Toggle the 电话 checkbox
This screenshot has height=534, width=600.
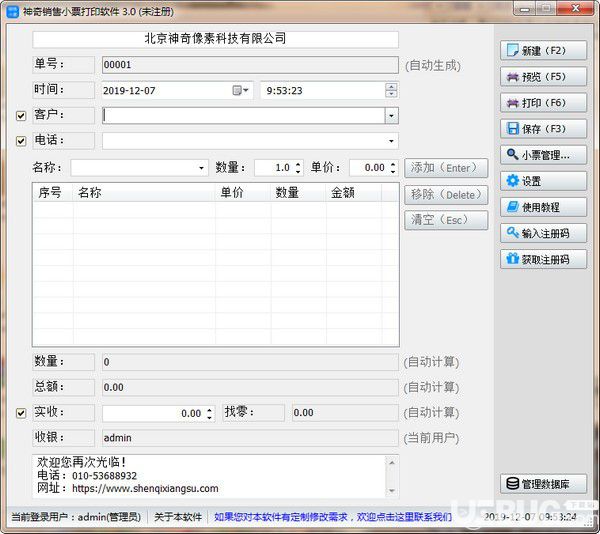pos(21,141)
